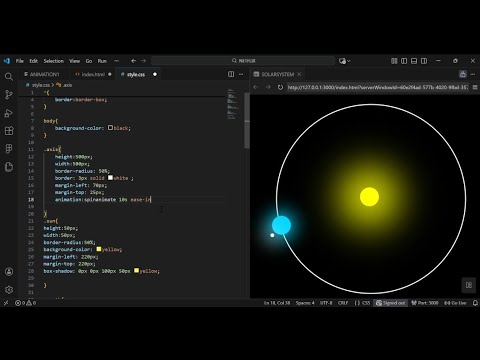This screenshot has height=360, width=480.
Task: Click the editor vertical scrollbar
Action: (247, 121)
